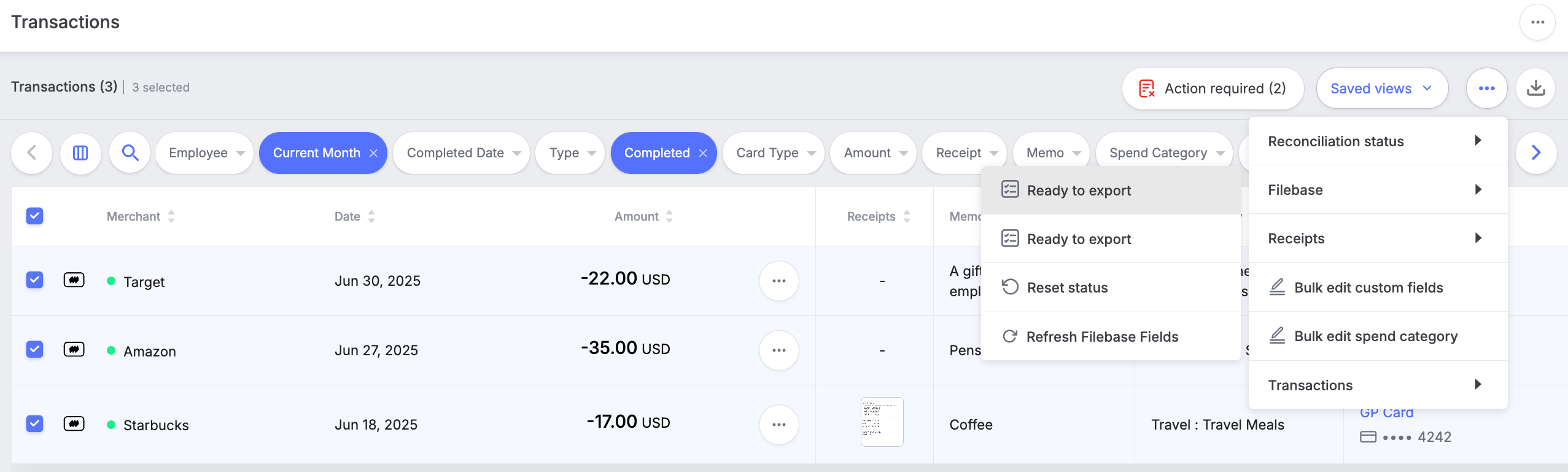Open the page options ellipsis at top right
Screen dimensions: 1568x472
[1537, 22]
